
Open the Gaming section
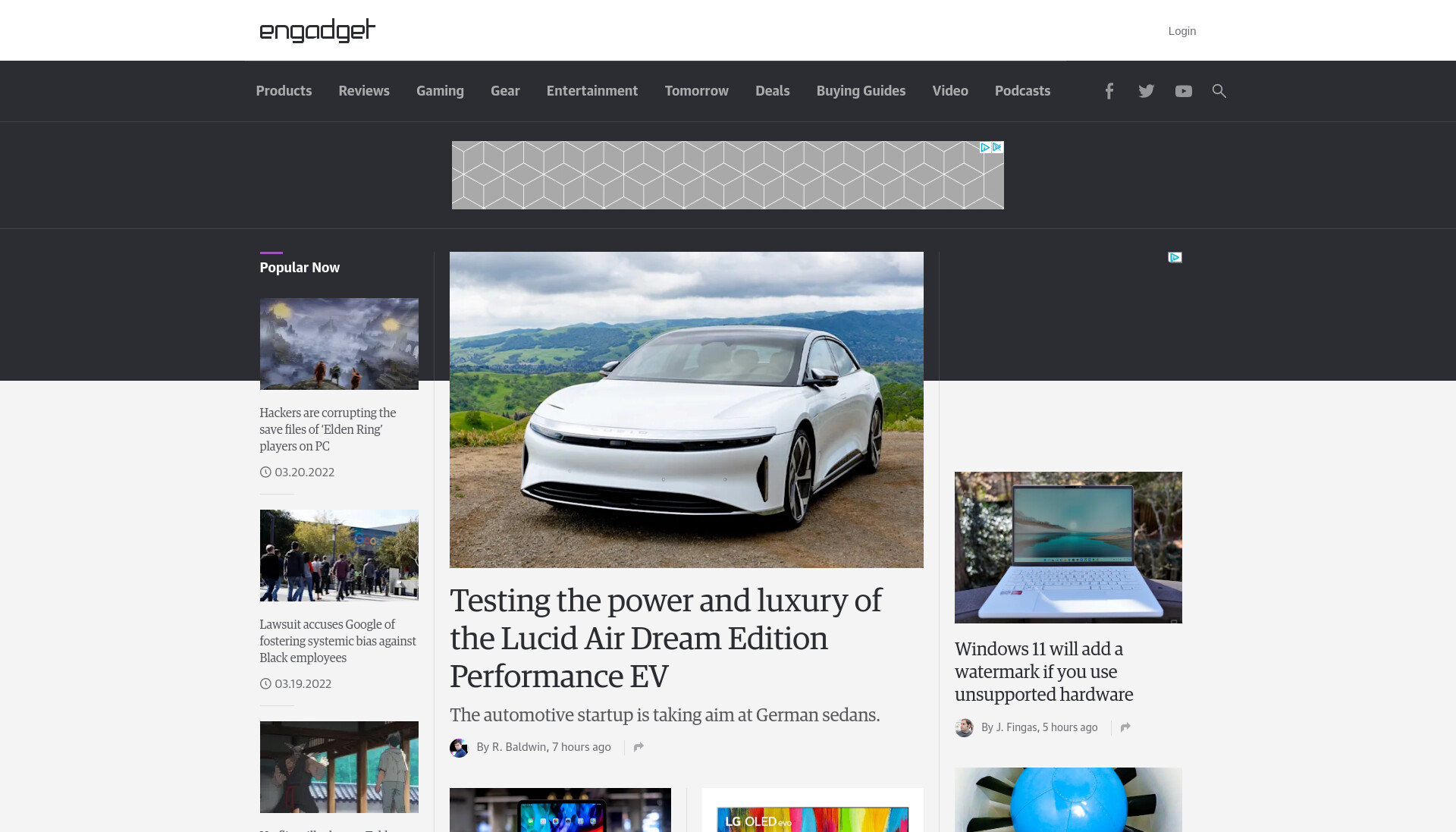pyautogui.click(x=440, y=91)
